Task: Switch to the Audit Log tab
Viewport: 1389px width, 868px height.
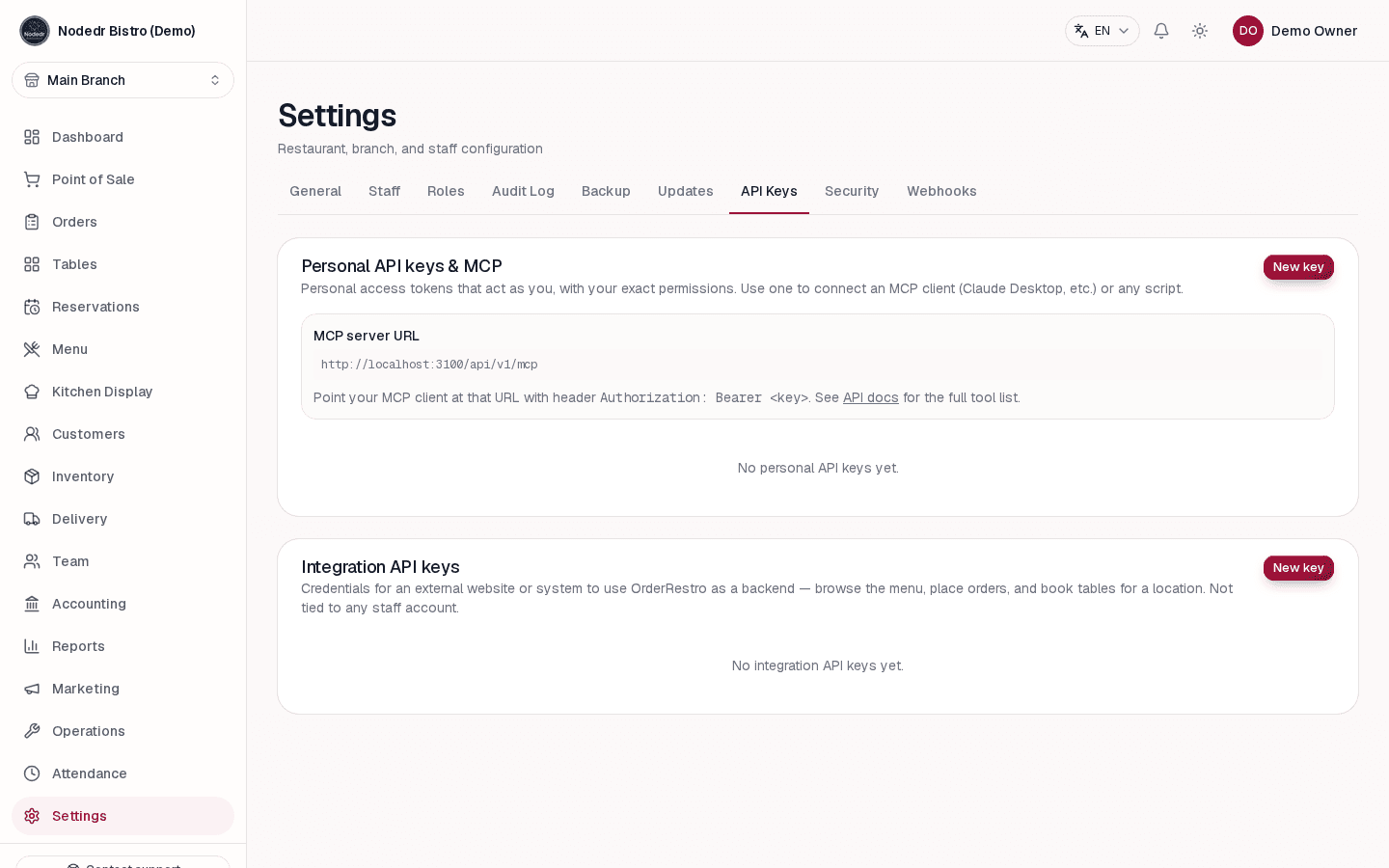Action: click(x=523, y=191)
